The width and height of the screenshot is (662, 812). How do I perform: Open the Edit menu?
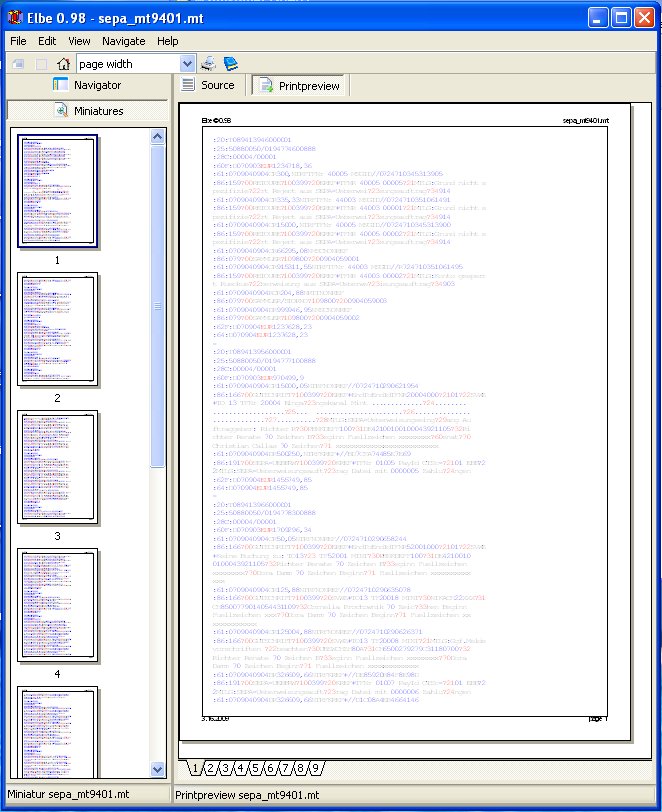tap(47, 41)
